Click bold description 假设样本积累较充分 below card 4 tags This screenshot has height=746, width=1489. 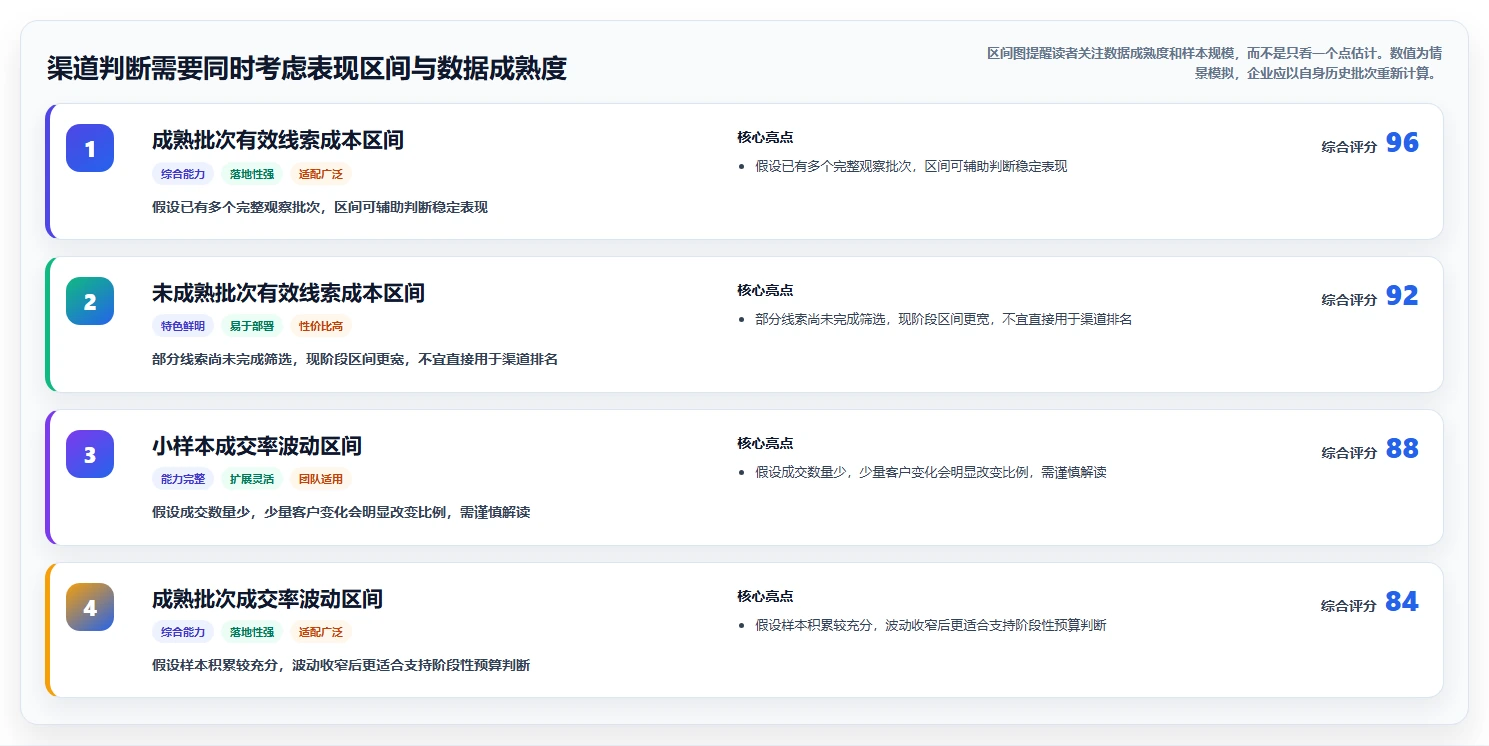pos(341,666)
